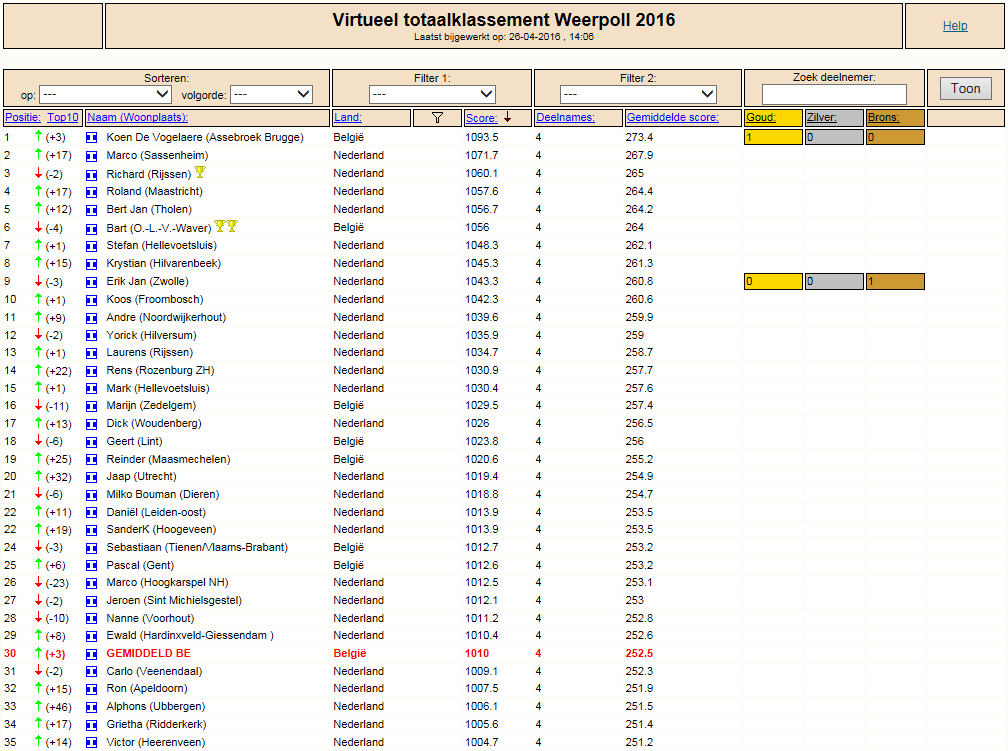Expand the Filter 1 dropdown
This screenshot has width=1008, height=751.
coord(432,95)
